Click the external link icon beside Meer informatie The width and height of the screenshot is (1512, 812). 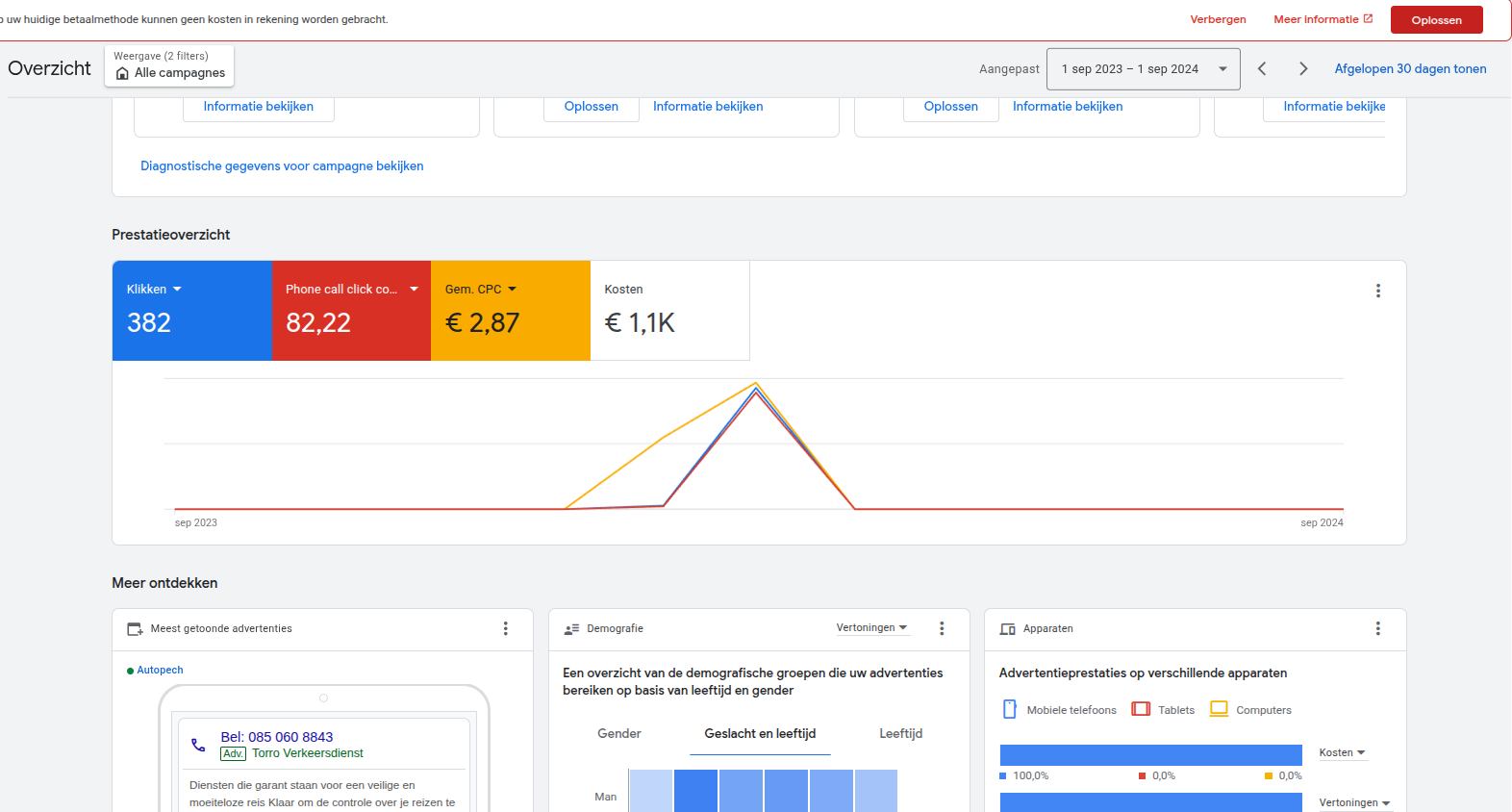pos(1368,19)
